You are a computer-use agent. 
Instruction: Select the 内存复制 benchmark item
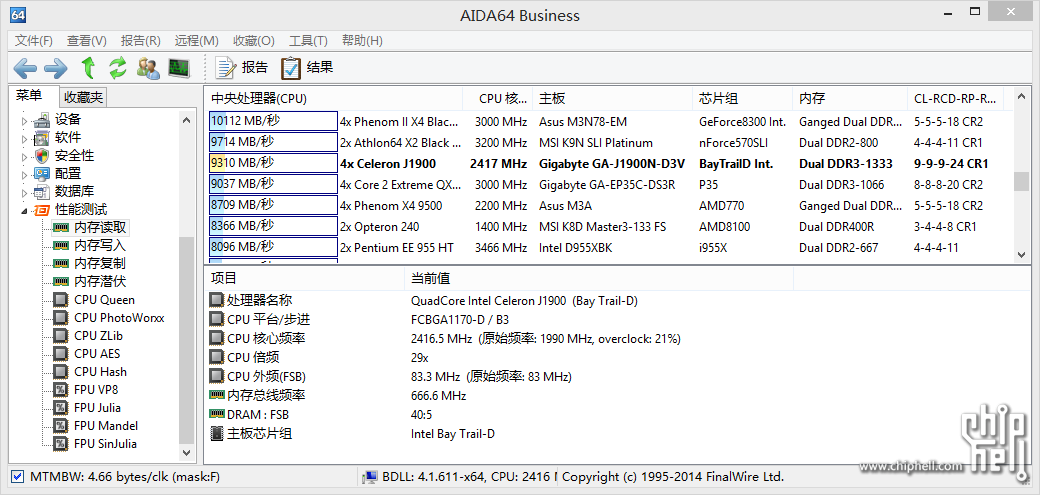pyautogui.click(x=99, y=263)
